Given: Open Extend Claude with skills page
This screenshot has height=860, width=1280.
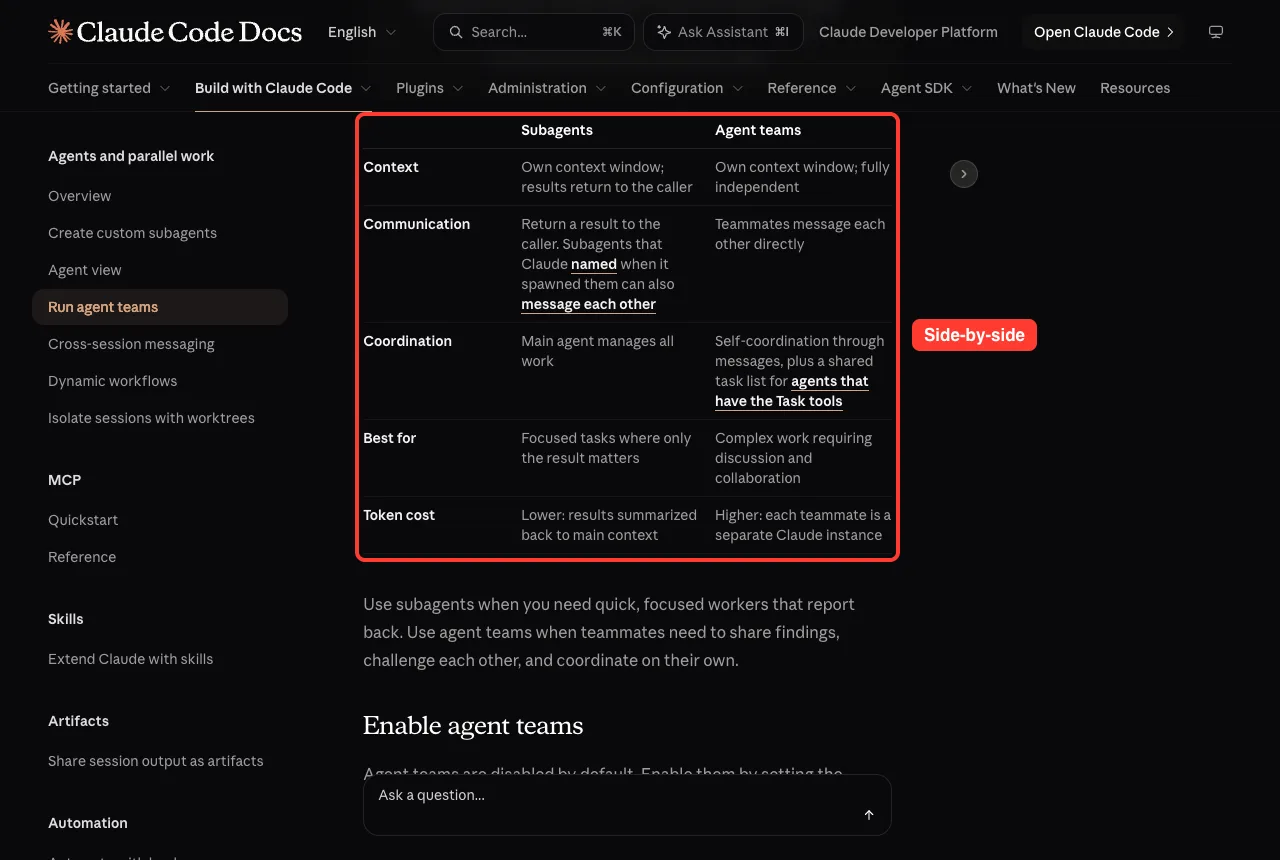Looking at the screenshot, I should (x=130, y=659).
